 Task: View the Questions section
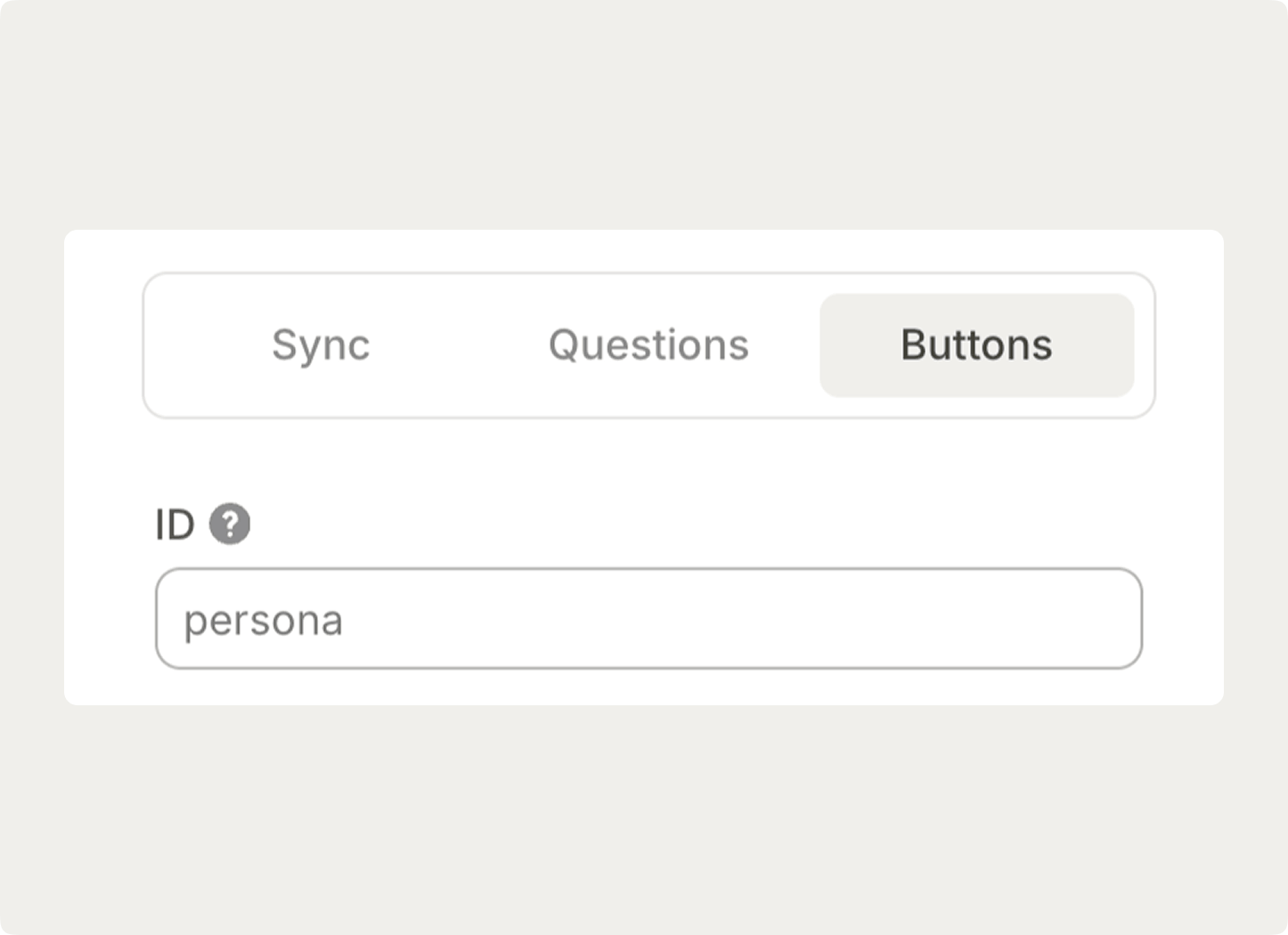(x=648, y=345)
